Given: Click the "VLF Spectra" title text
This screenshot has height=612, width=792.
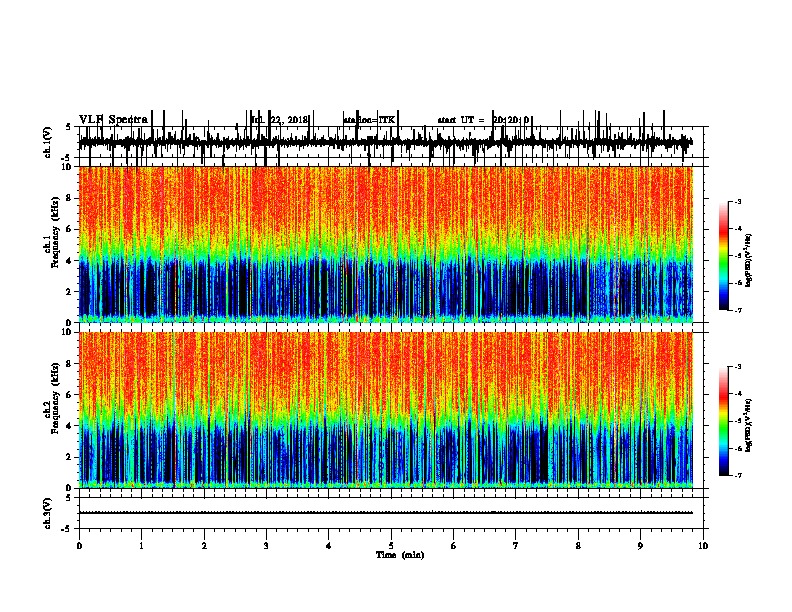Looking at the screenshot, I should [114, 120].
